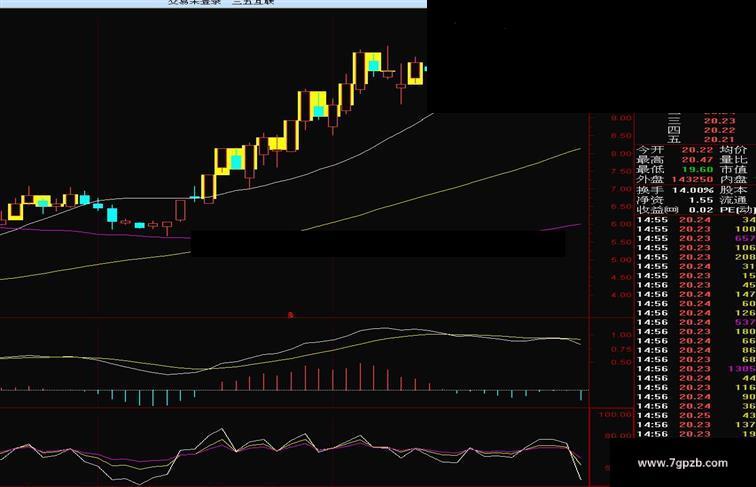Click the order level 三 price 20.23
Viewport: 756px width, 487px height.
tap(719, 121)
